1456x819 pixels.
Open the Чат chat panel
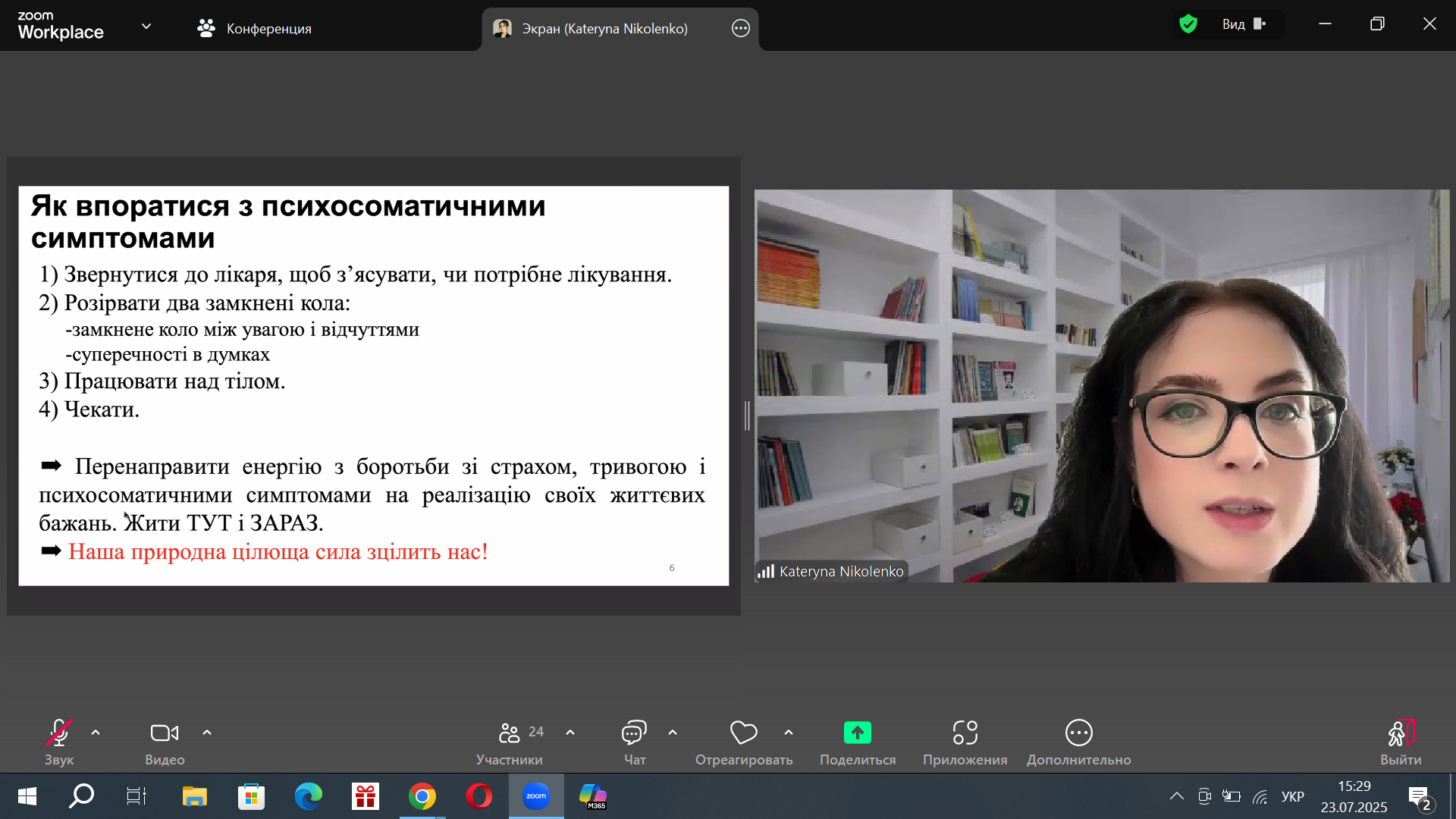[634, 742]
